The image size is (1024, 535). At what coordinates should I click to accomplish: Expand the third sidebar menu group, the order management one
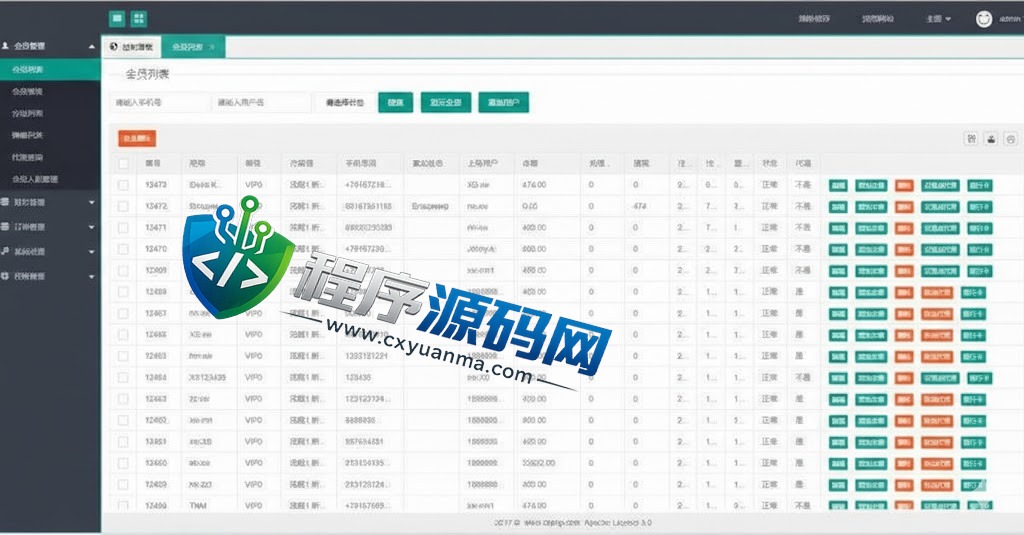pos(50,227)
